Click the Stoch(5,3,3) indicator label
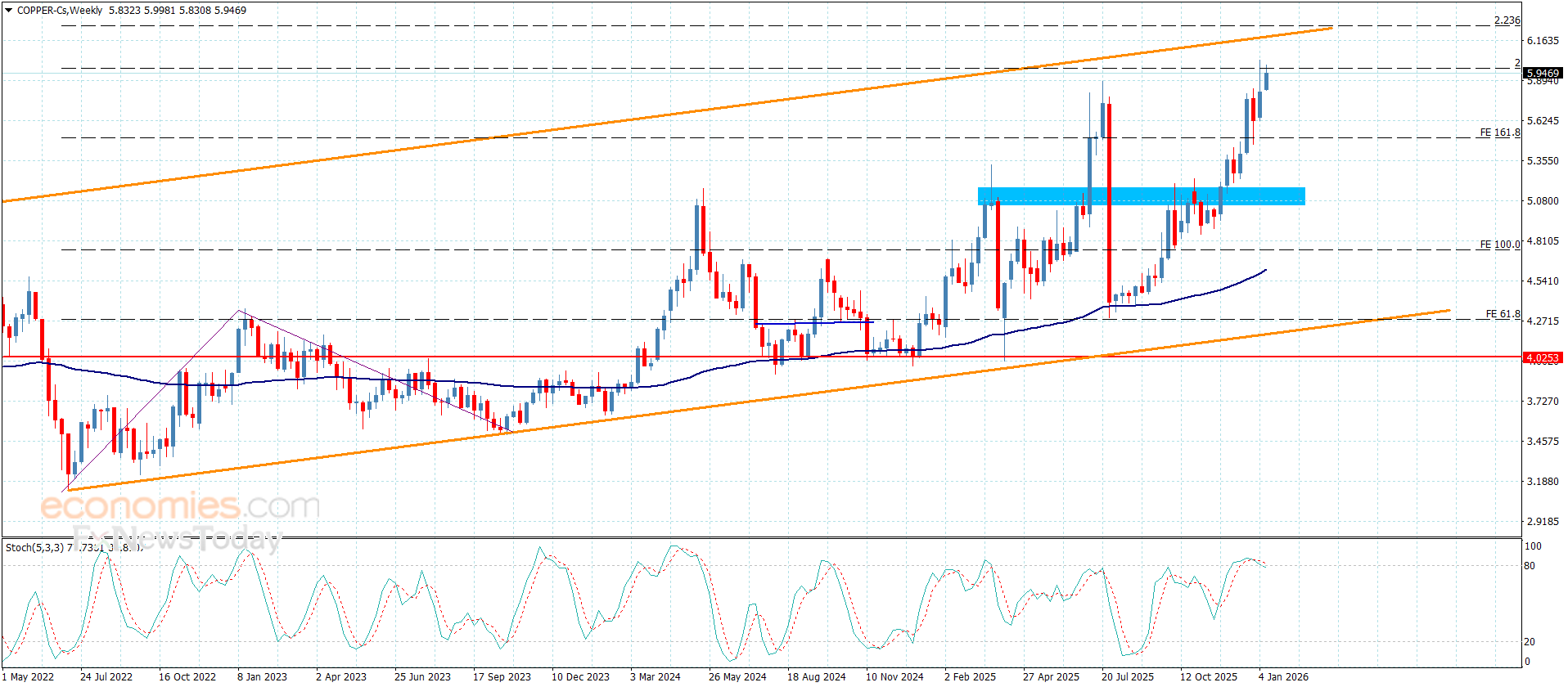The image size is (1568, 687). (34, 547)
